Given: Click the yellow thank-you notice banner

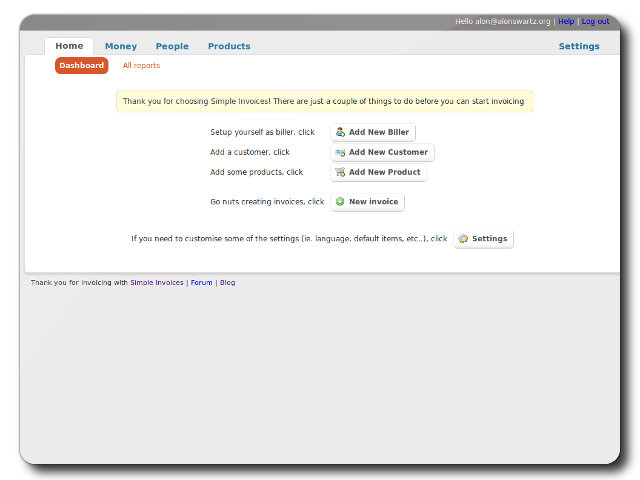Looking at the screenshot, I should tap(324, 101).
